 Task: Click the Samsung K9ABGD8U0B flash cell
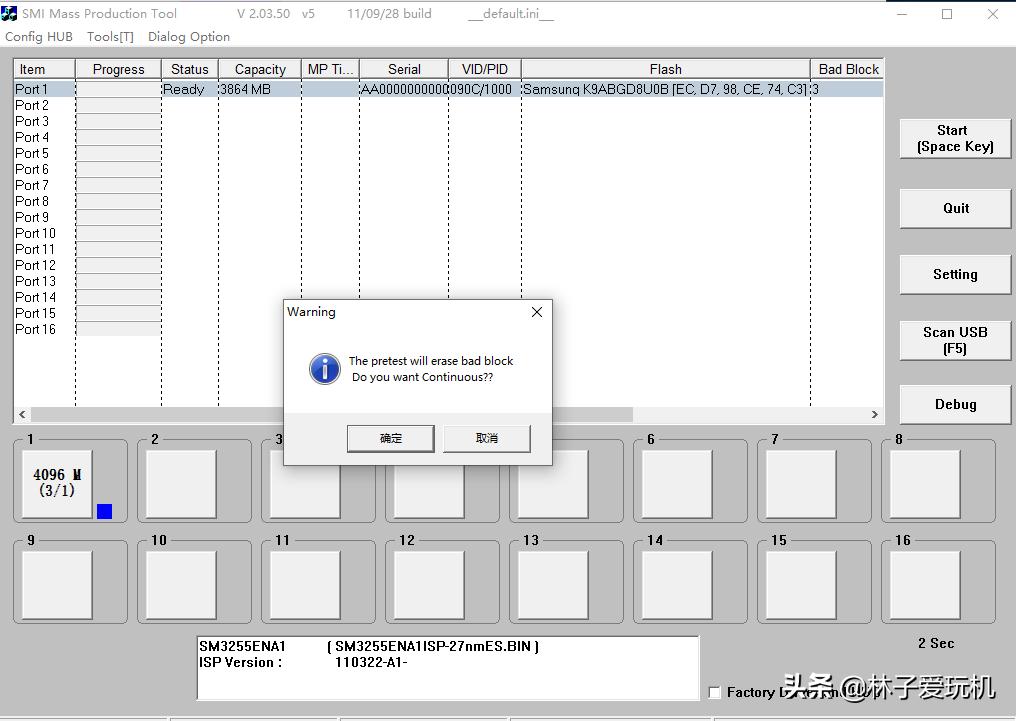[665, 89]
